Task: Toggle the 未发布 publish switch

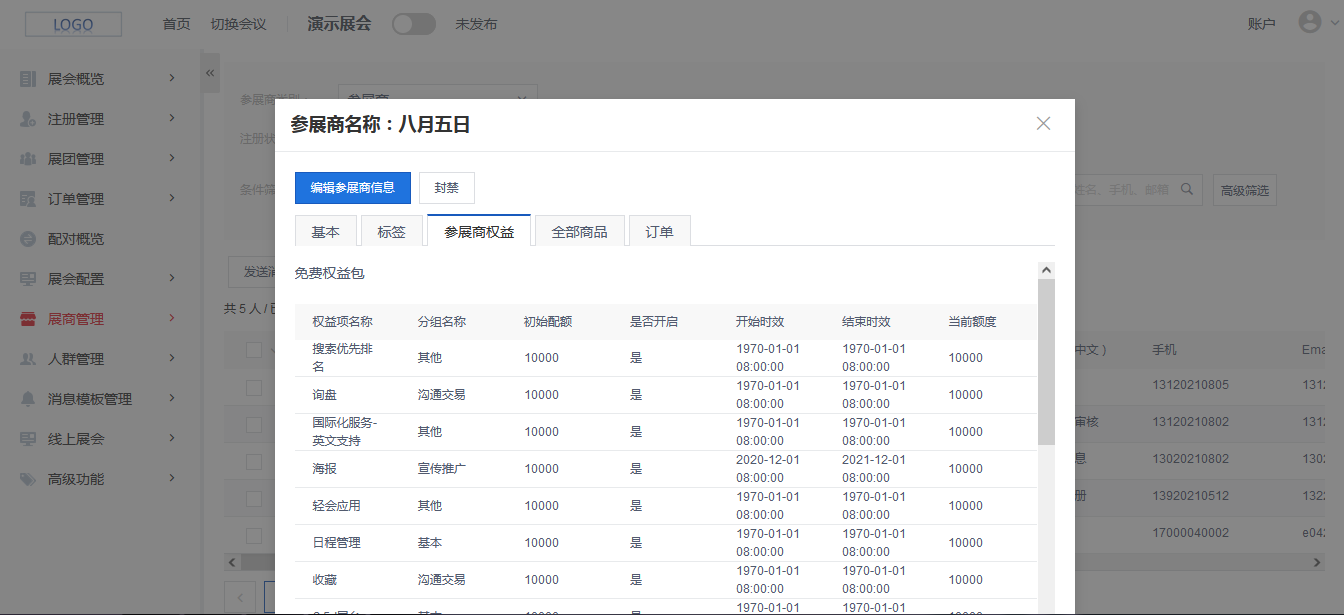Action: pos(413,24)
